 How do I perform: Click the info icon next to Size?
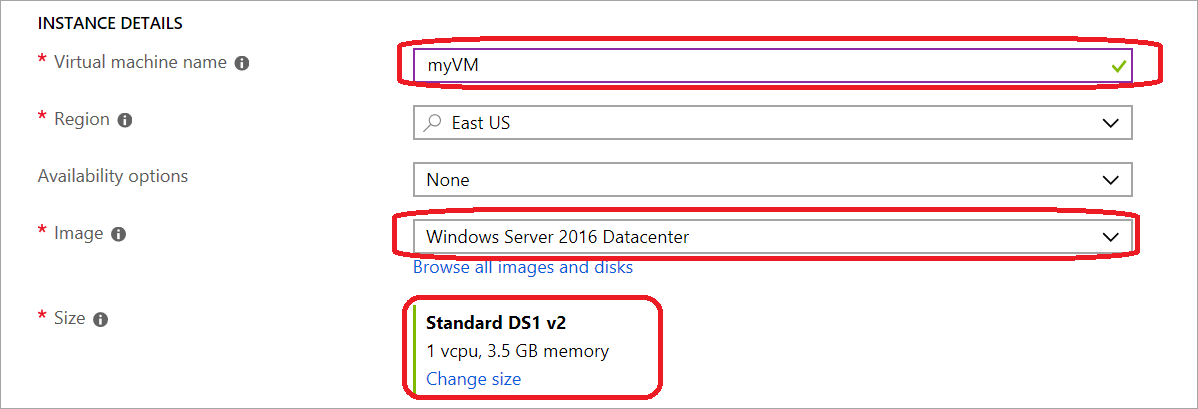(x=100, y=320)
